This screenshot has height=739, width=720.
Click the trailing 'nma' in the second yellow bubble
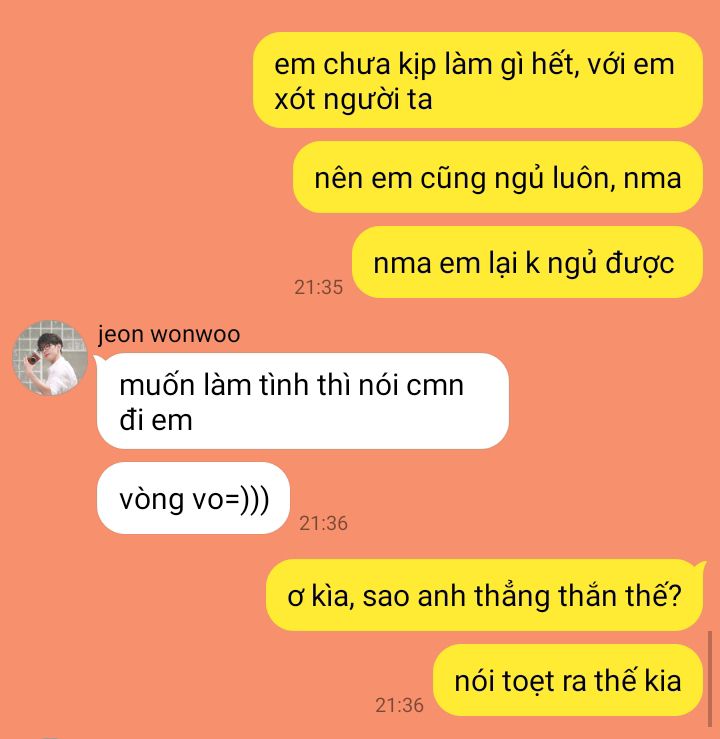[653, 179]
